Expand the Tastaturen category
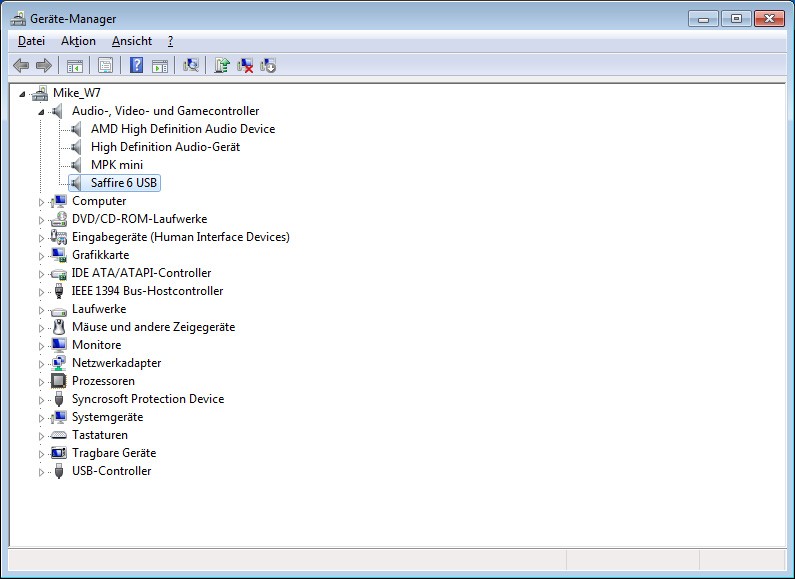This screenshot has width=795, height=579. click(41, 436)
